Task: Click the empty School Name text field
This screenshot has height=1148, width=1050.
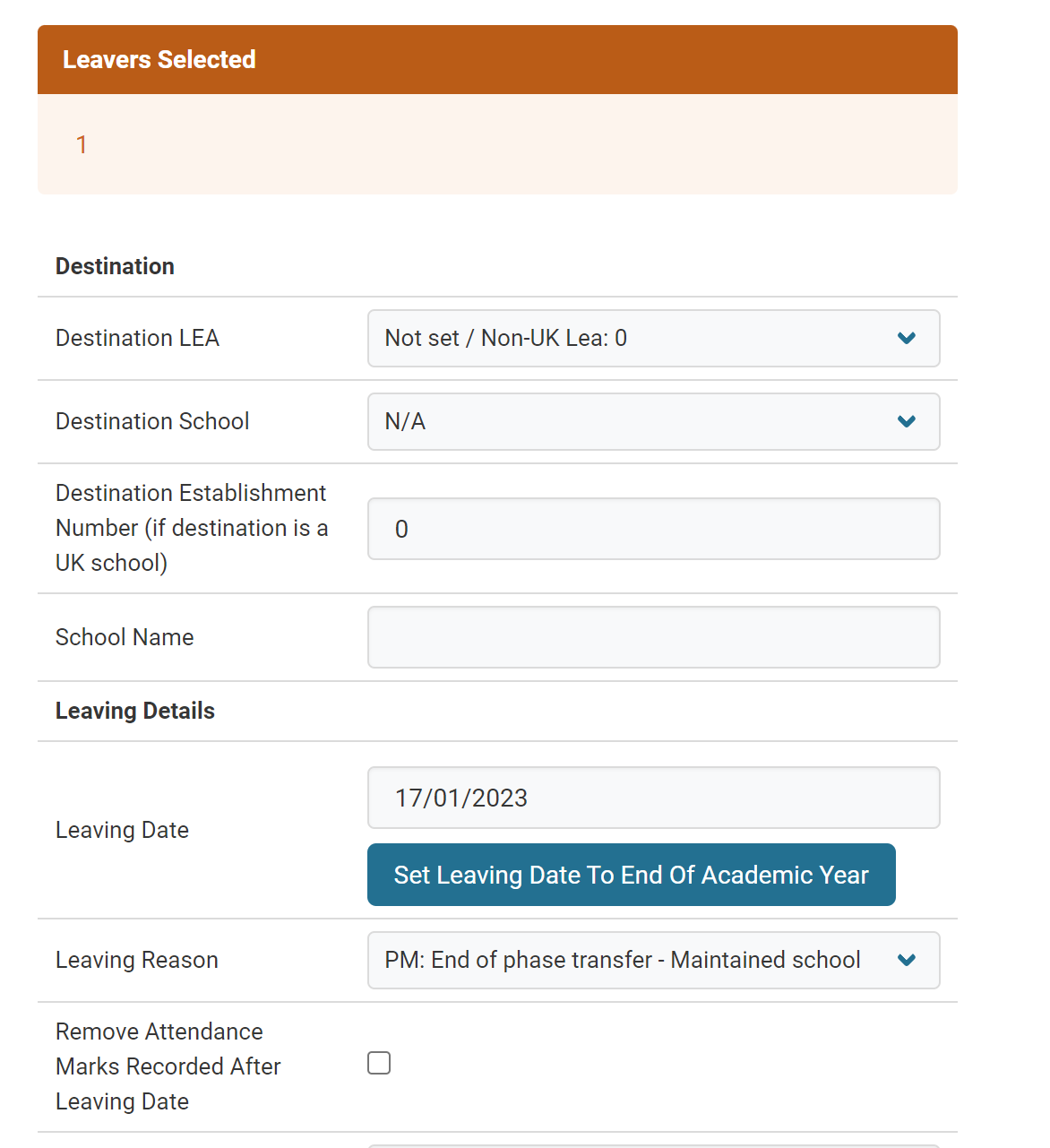Action: pyautogui.click(x=653, y=636)
